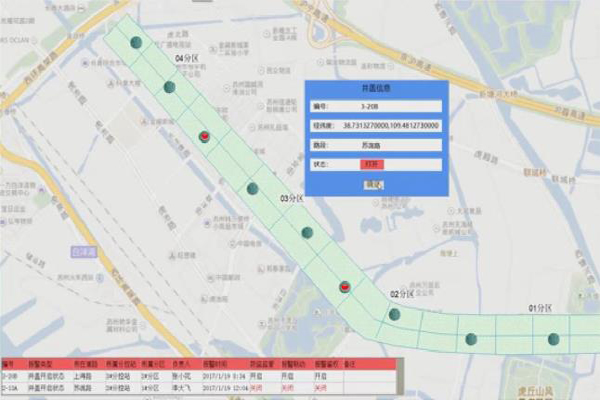Click the 01分区 zone label on map

540,308
